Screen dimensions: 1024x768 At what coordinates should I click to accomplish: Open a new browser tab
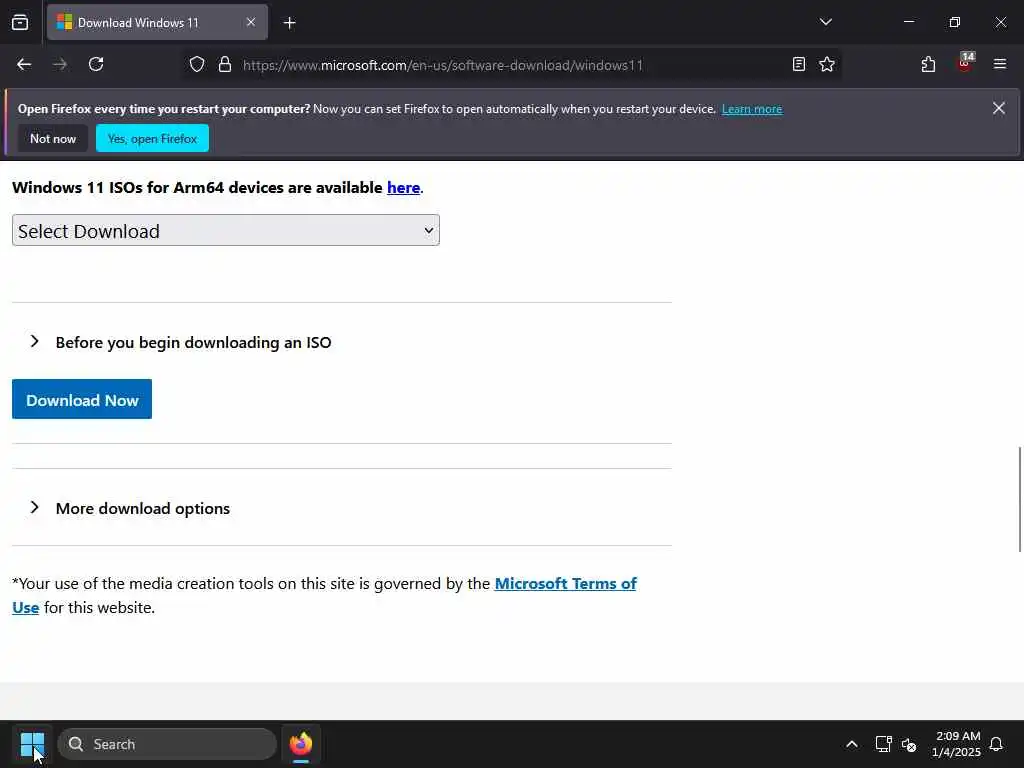tap(289, 23)
